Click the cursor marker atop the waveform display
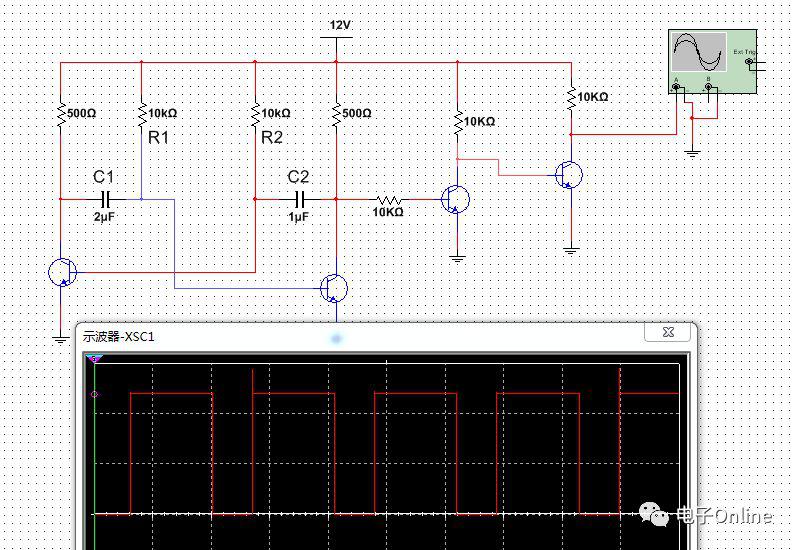 point(94,358)
